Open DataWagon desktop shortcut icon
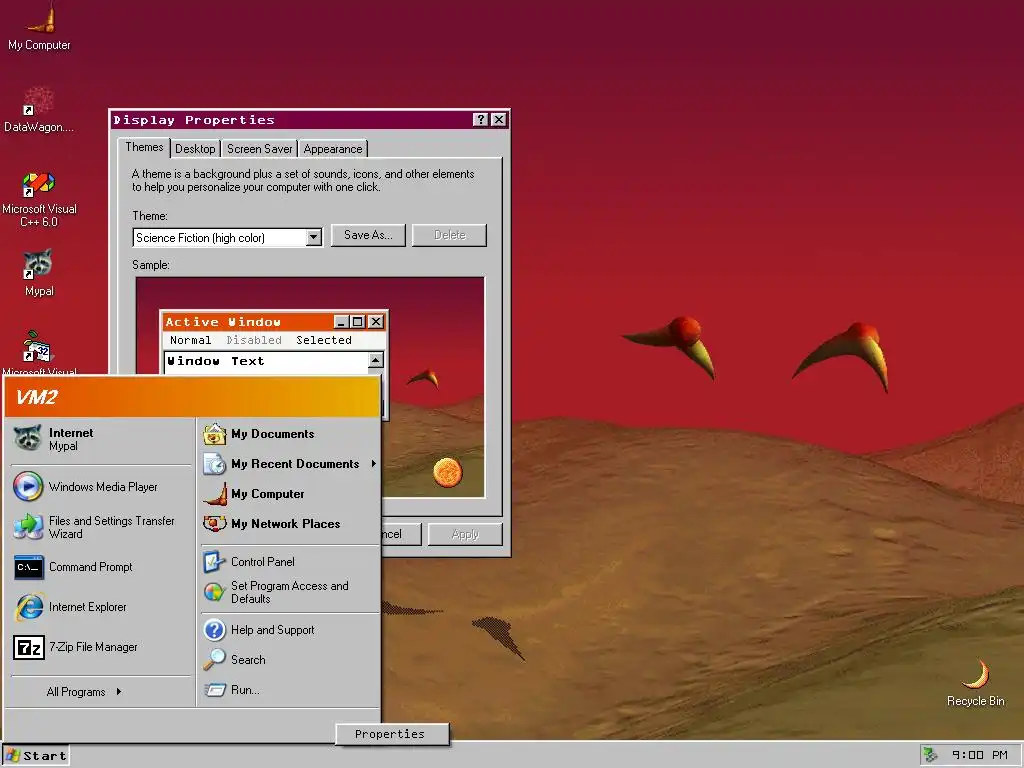 pos(39,109)
